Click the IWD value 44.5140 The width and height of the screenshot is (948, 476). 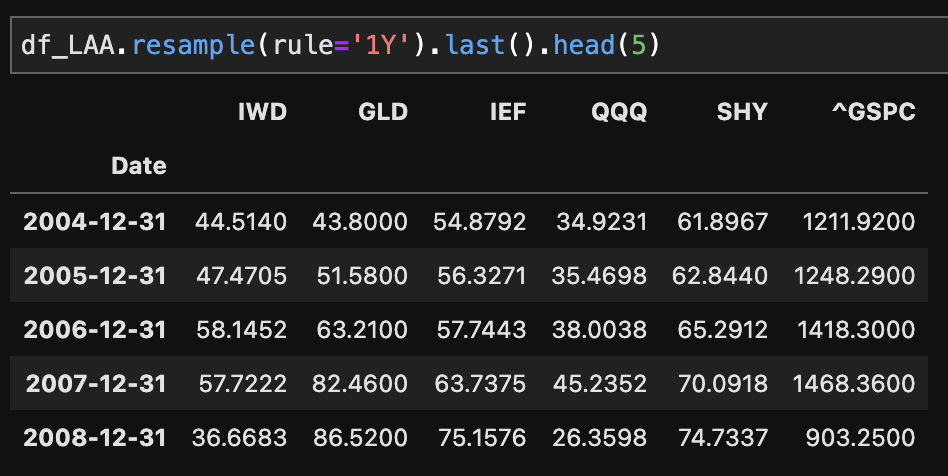click(x=241, y=222)
